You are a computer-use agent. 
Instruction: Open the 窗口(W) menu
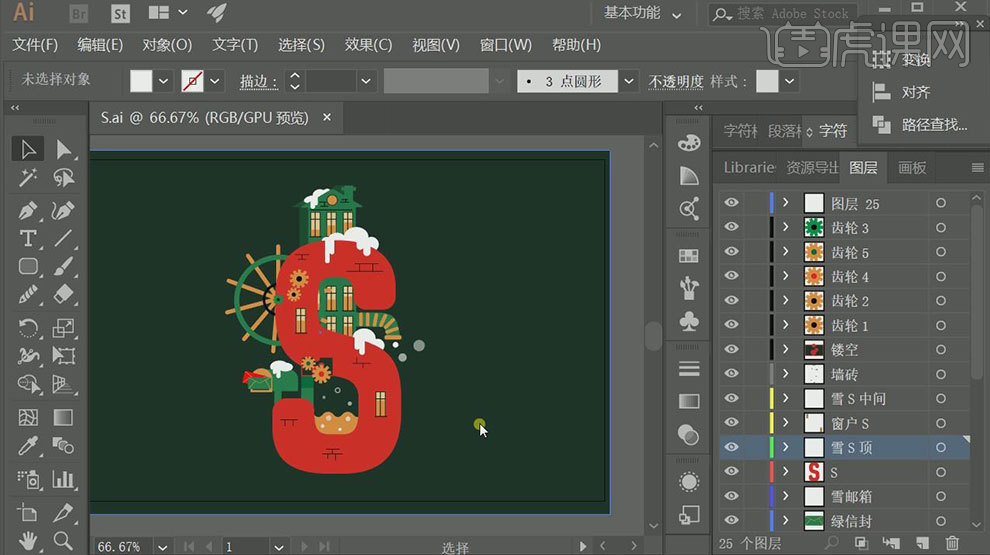[506, 45]
